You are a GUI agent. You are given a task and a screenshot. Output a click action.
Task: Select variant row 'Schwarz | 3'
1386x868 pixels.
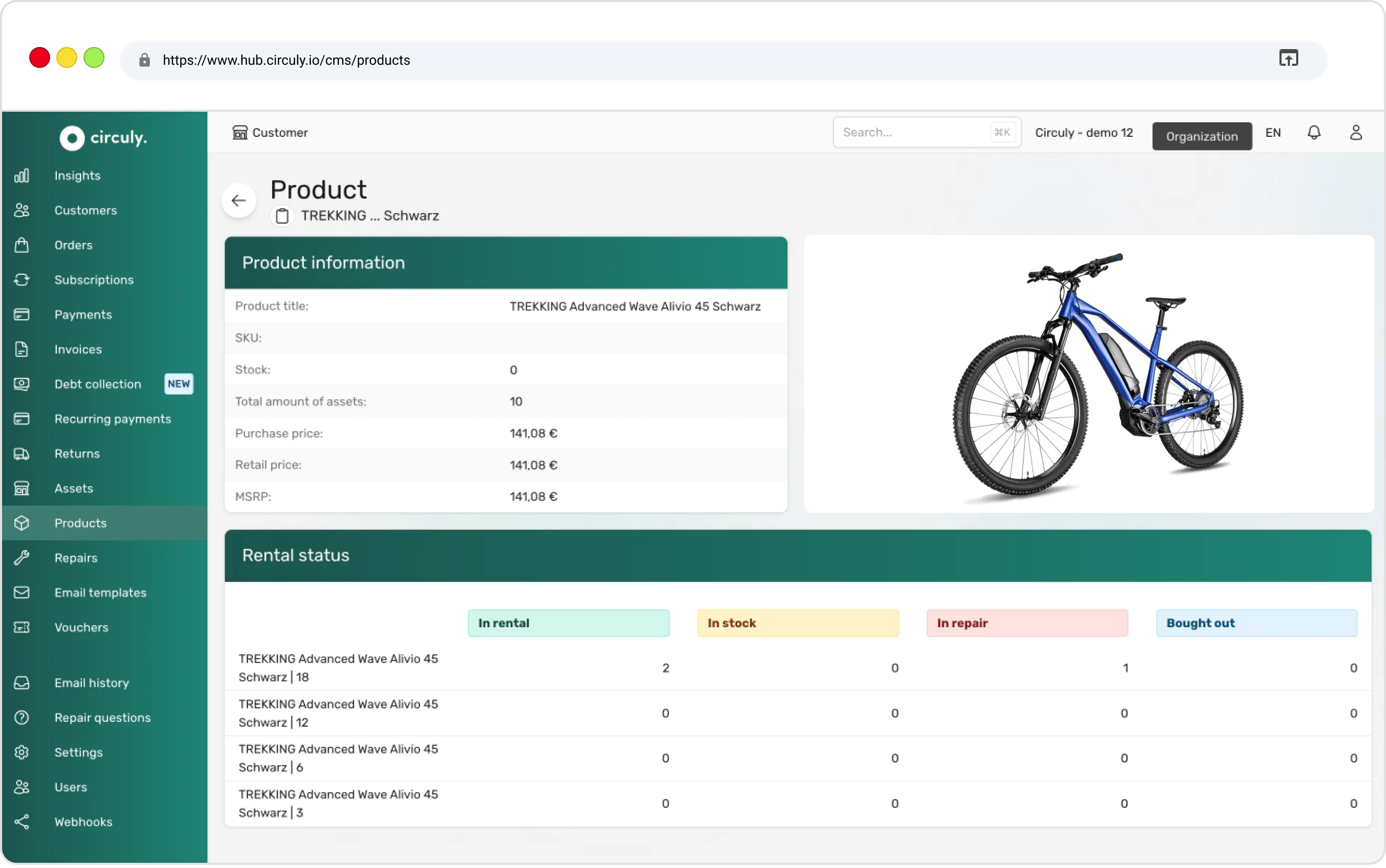798,804
